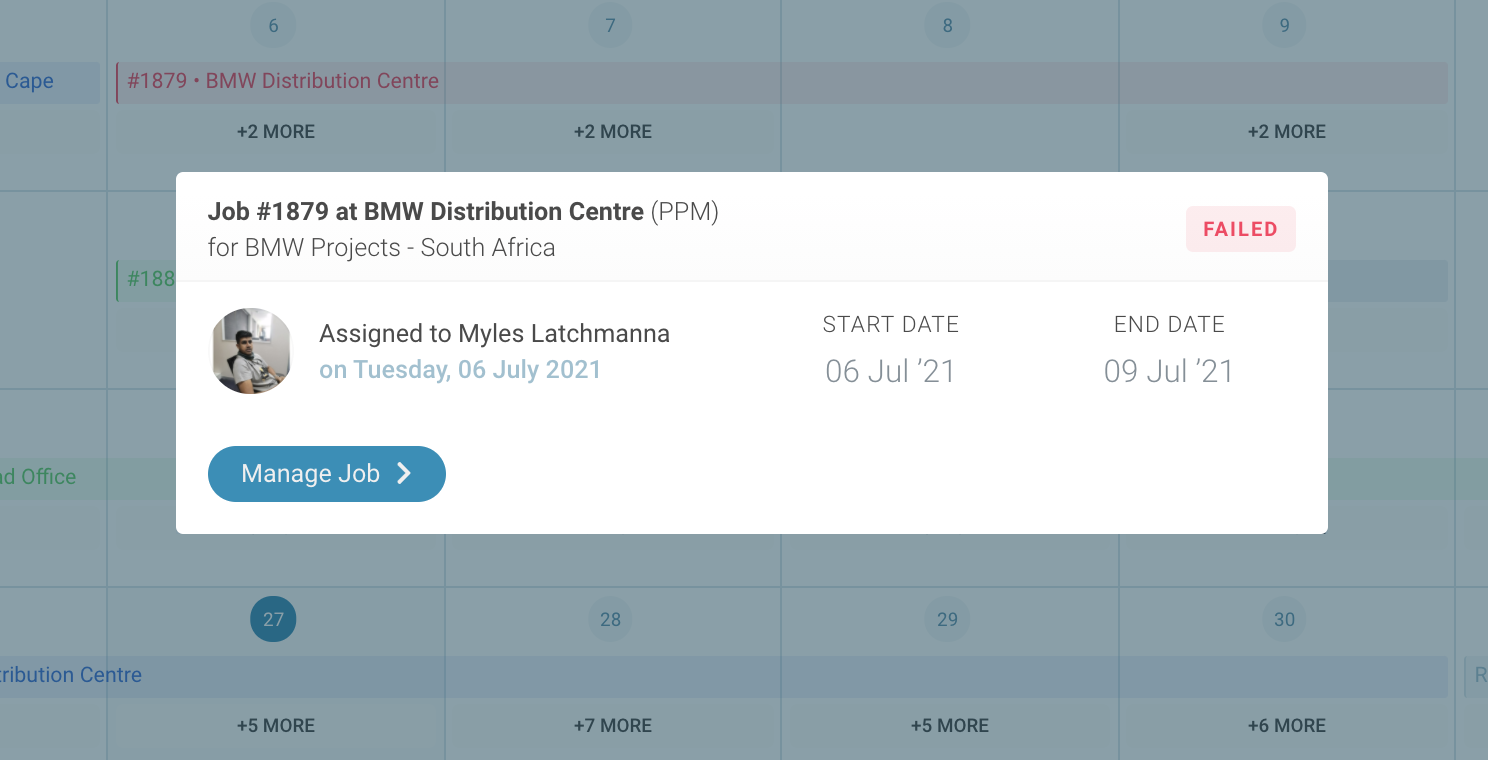
Task: Select day 28 in the calendar
Action: [610, 619]
